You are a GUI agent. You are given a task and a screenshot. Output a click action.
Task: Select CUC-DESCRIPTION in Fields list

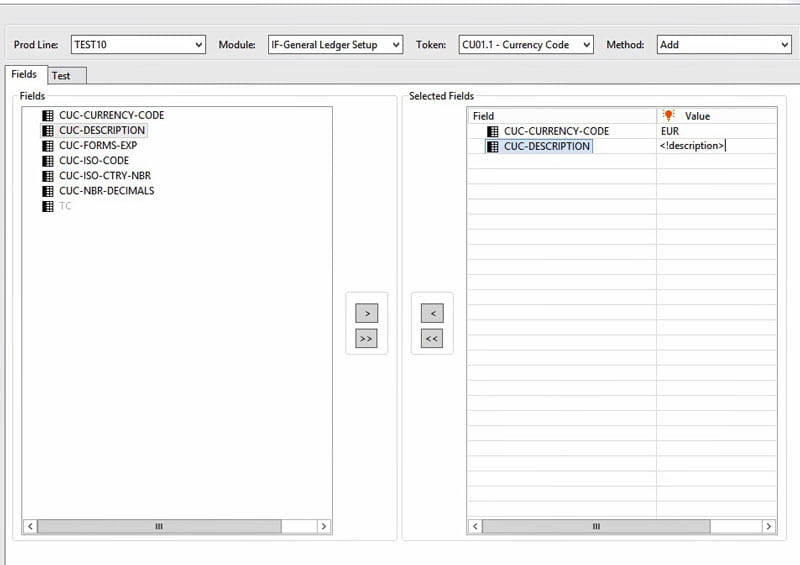[102, 131]
